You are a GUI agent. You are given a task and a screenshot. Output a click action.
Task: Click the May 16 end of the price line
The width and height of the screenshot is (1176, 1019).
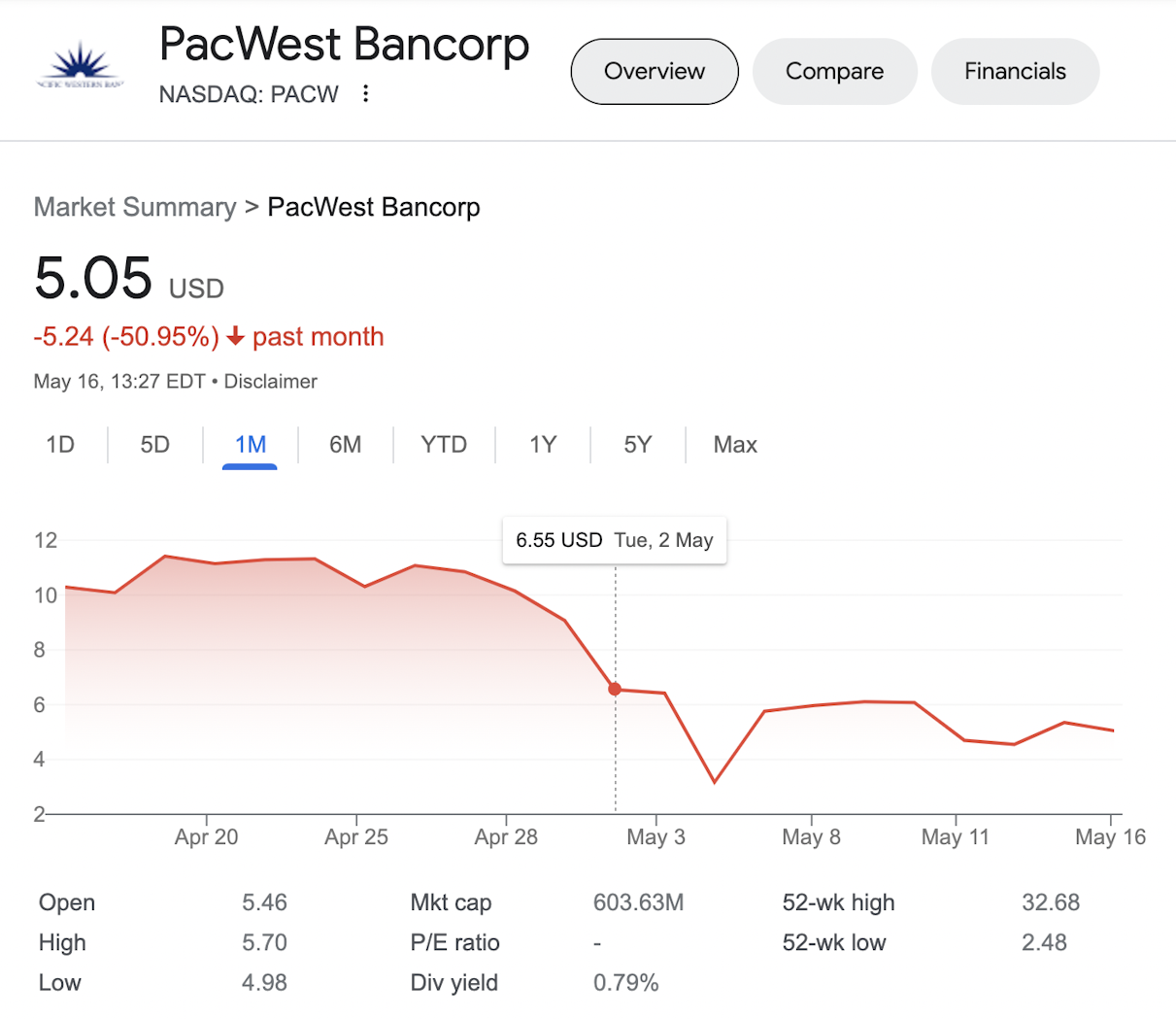1113,730
